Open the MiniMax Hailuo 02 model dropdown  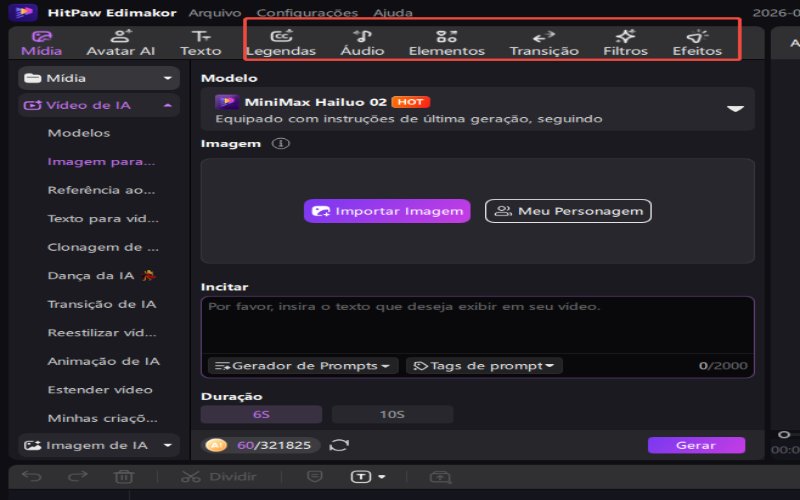pos(478,109)
